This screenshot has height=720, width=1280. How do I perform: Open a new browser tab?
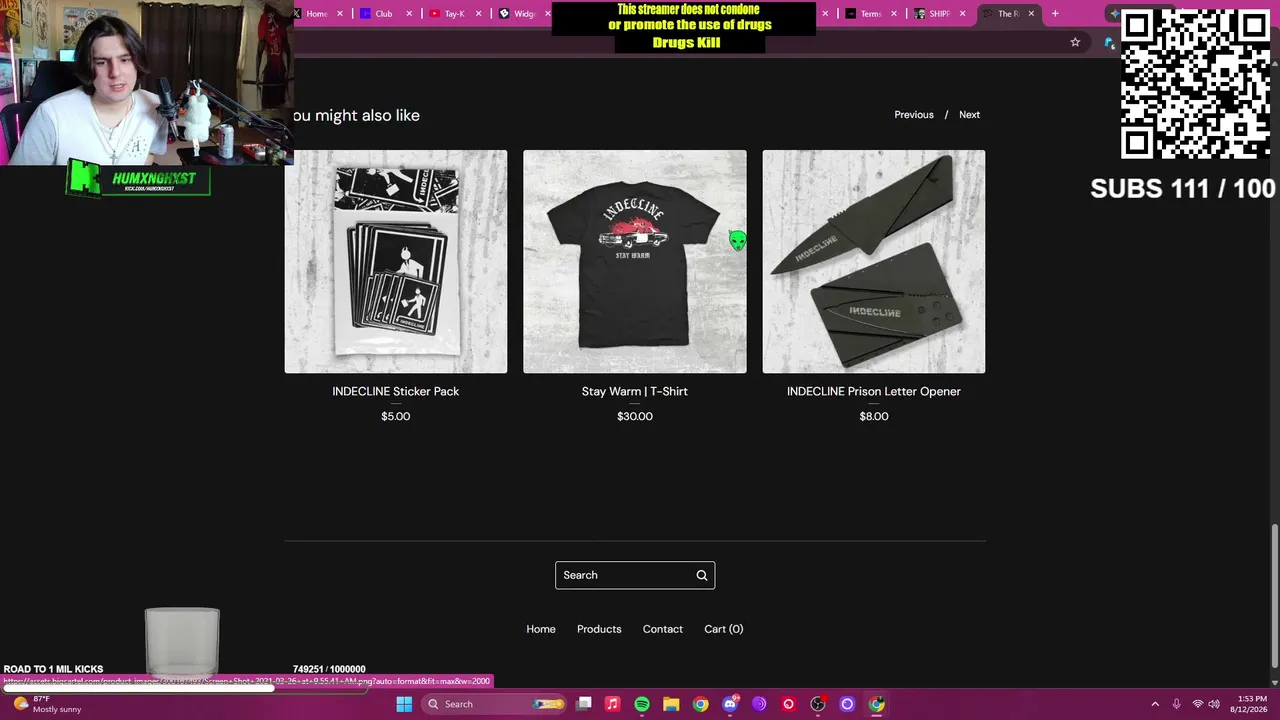coord(1055,14)
